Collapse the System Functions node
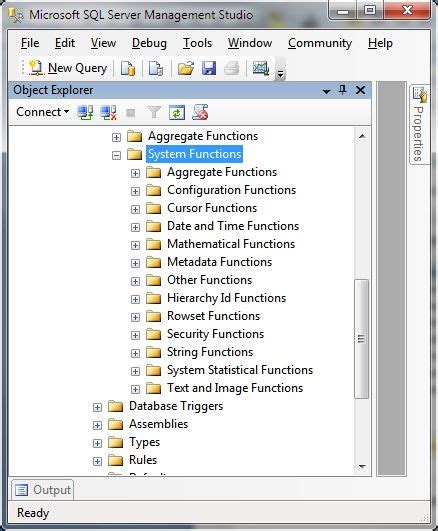Screen dimensions: 438x531 (116, 155)
